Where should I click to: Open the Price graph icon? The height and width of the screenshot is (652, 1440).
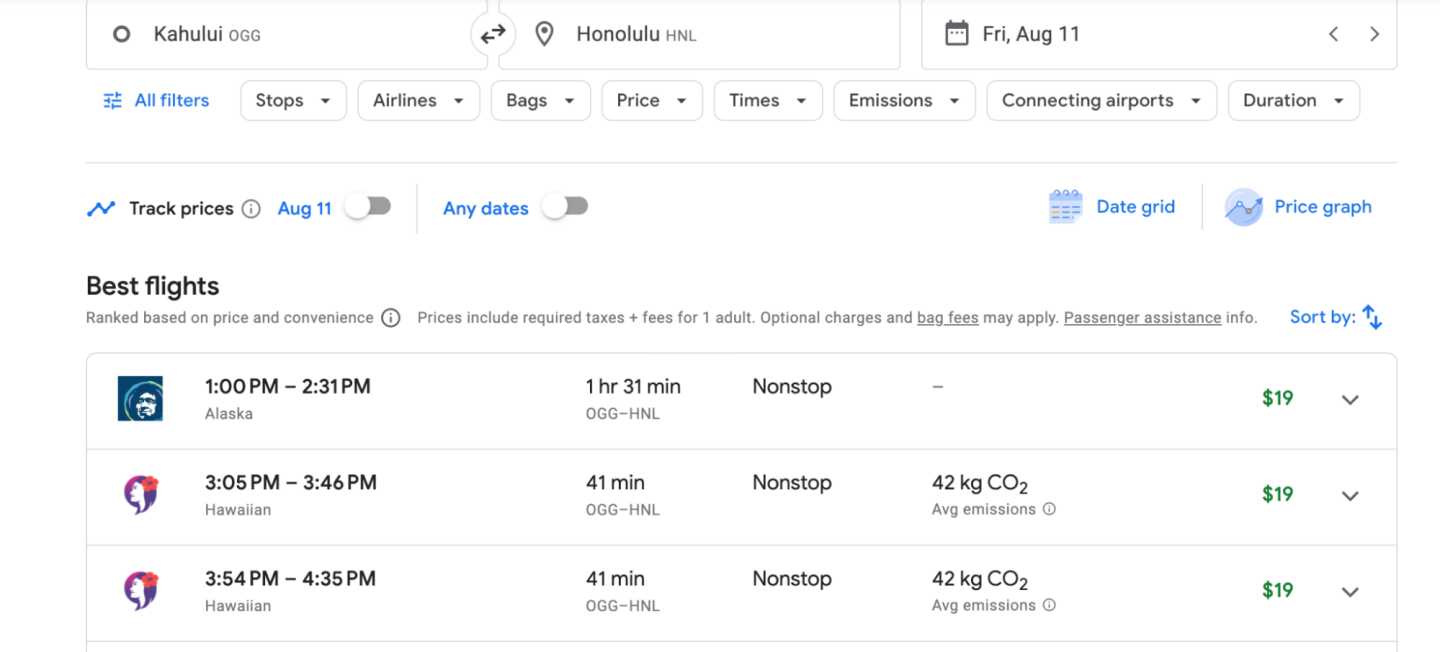(1243, 207)
